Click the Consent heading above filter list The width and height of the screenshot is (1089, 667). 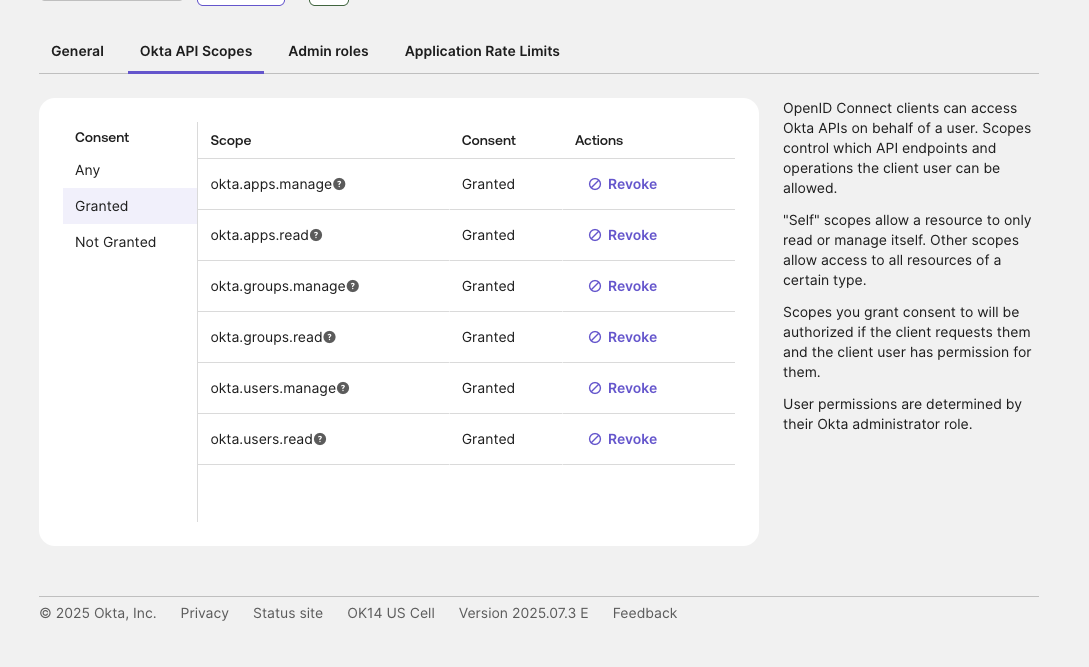click(102, 138)
